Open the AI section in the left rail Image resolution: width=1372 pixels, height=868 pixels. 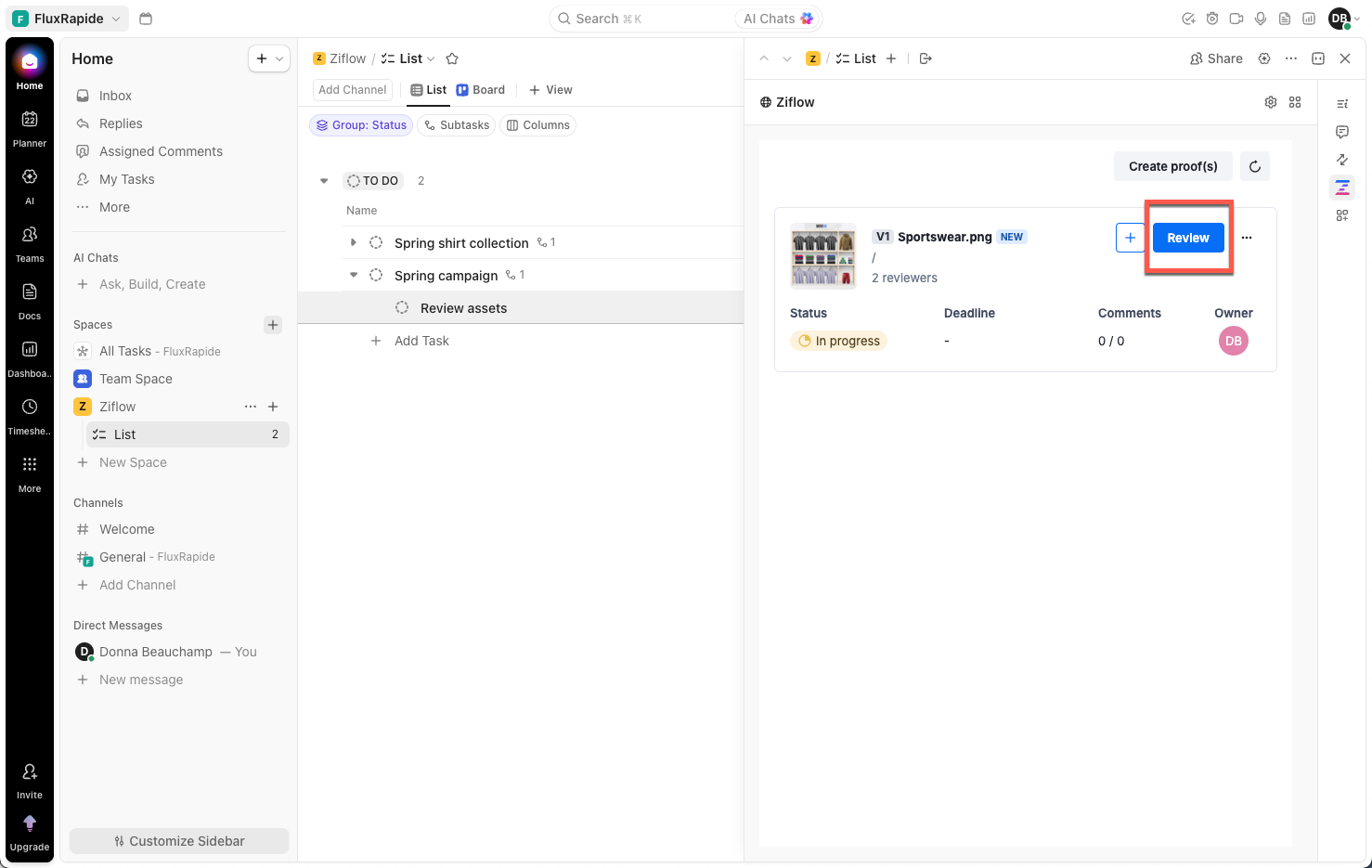pyautogui.click(x=30, y=186)
